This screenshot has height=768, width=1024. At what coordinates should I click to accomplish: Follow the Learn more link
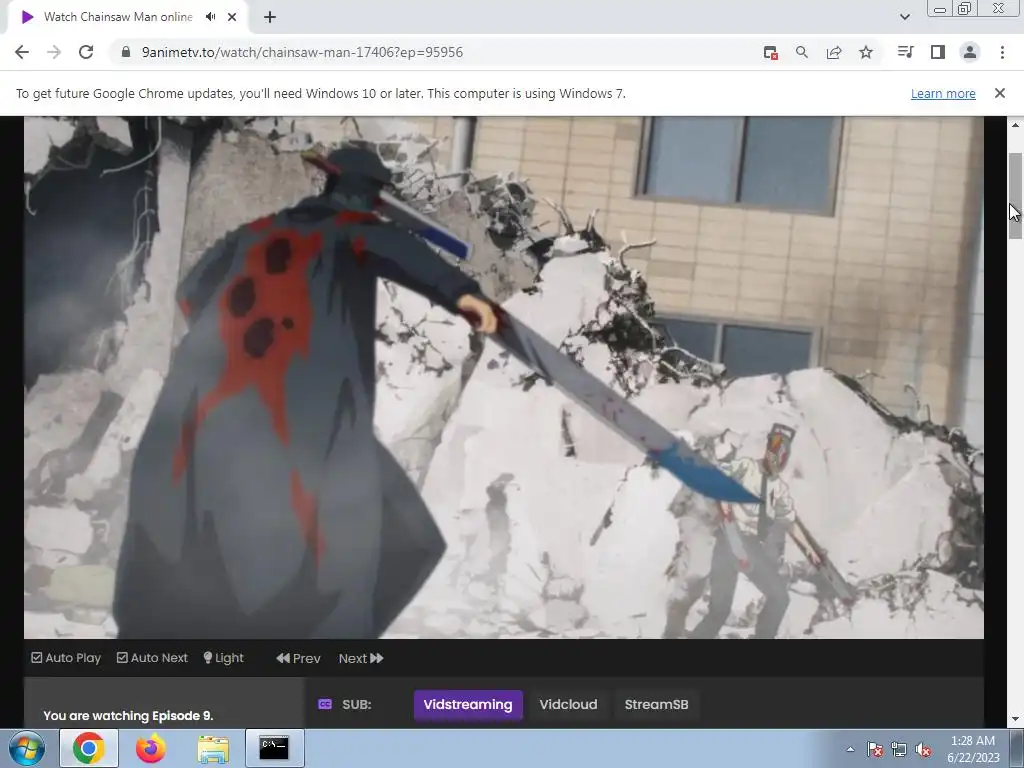tap(943, 93)
